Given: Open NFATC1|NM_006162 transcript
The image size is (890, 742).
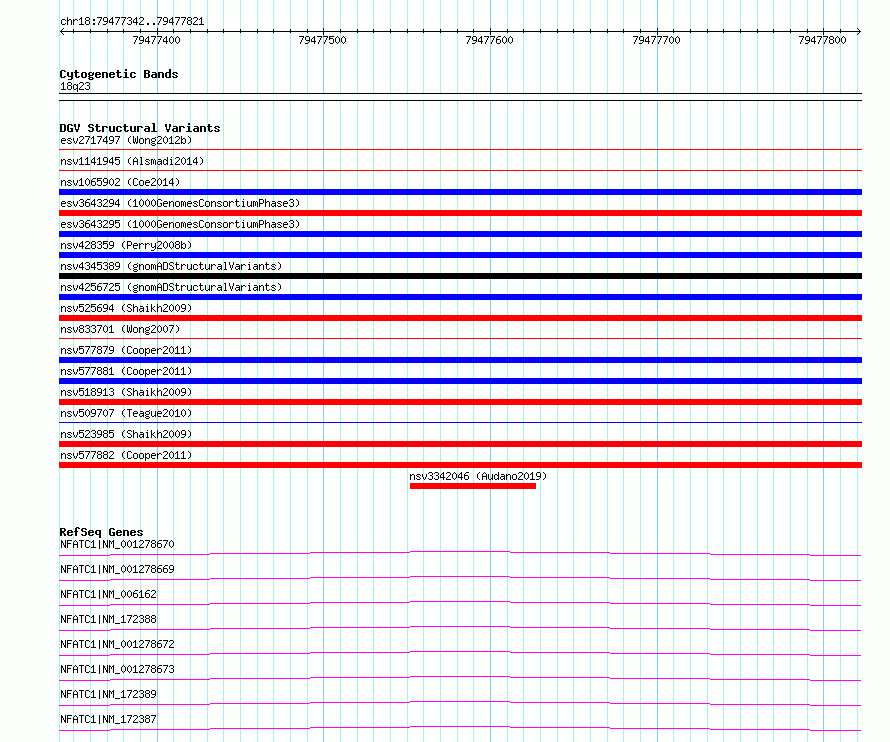Looking at the screenshot, I should click(108, 594).
